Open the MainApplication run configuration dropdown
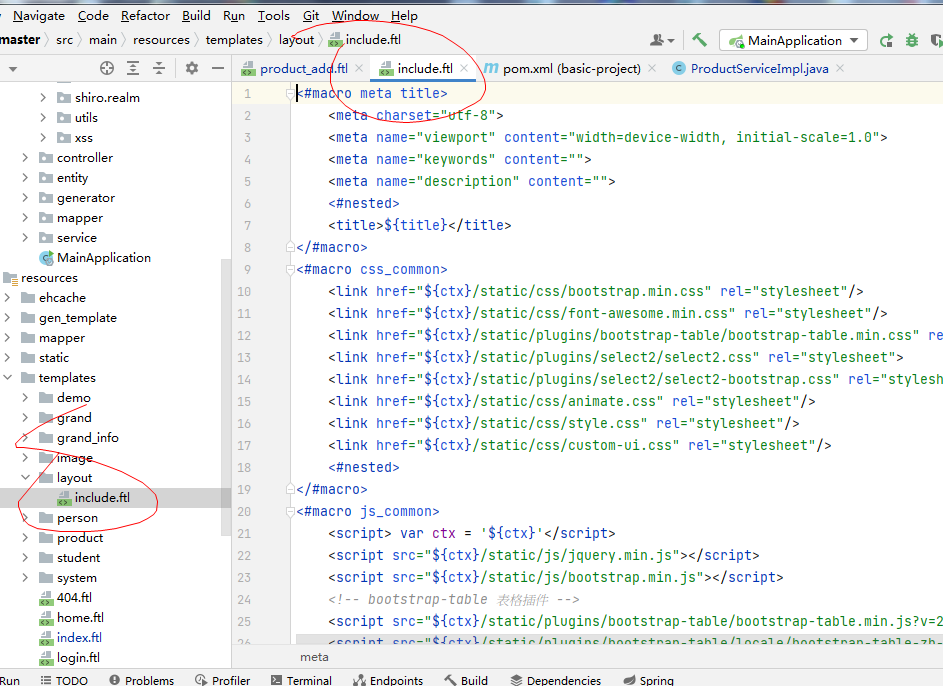 [x=793, y=40]
